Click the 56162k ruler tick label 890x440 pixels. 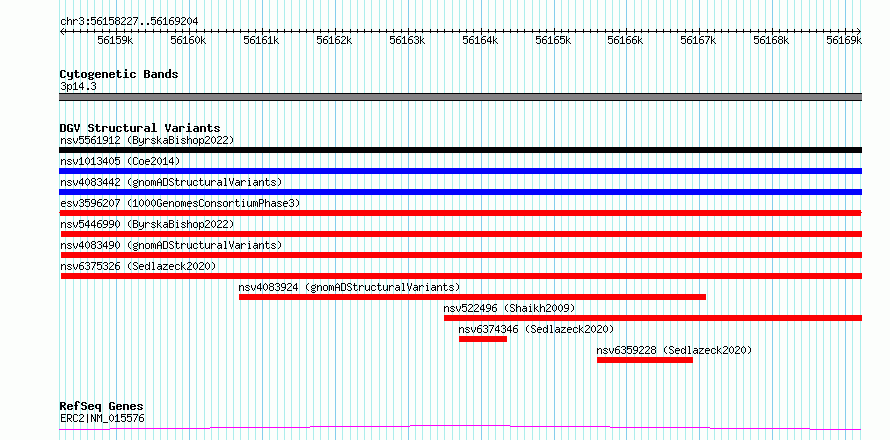click(x=334, y=40)
